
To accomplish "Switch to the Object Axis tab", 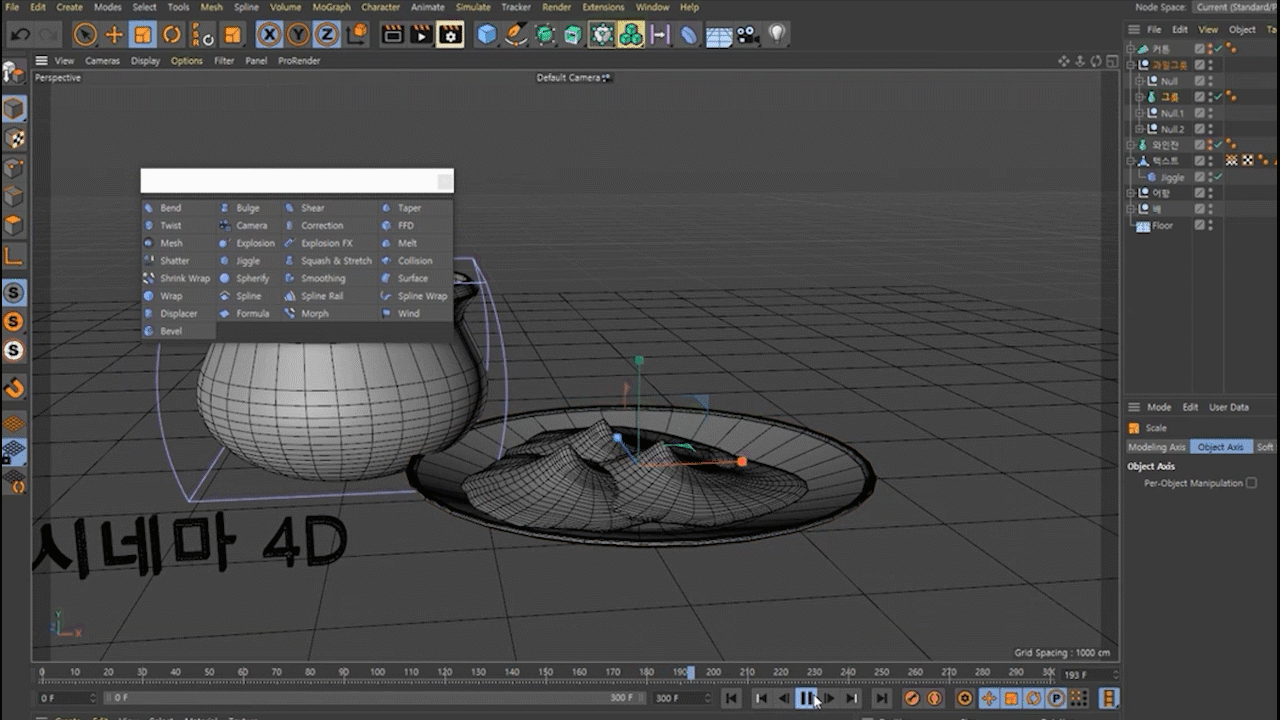I will click(1220, 447).
